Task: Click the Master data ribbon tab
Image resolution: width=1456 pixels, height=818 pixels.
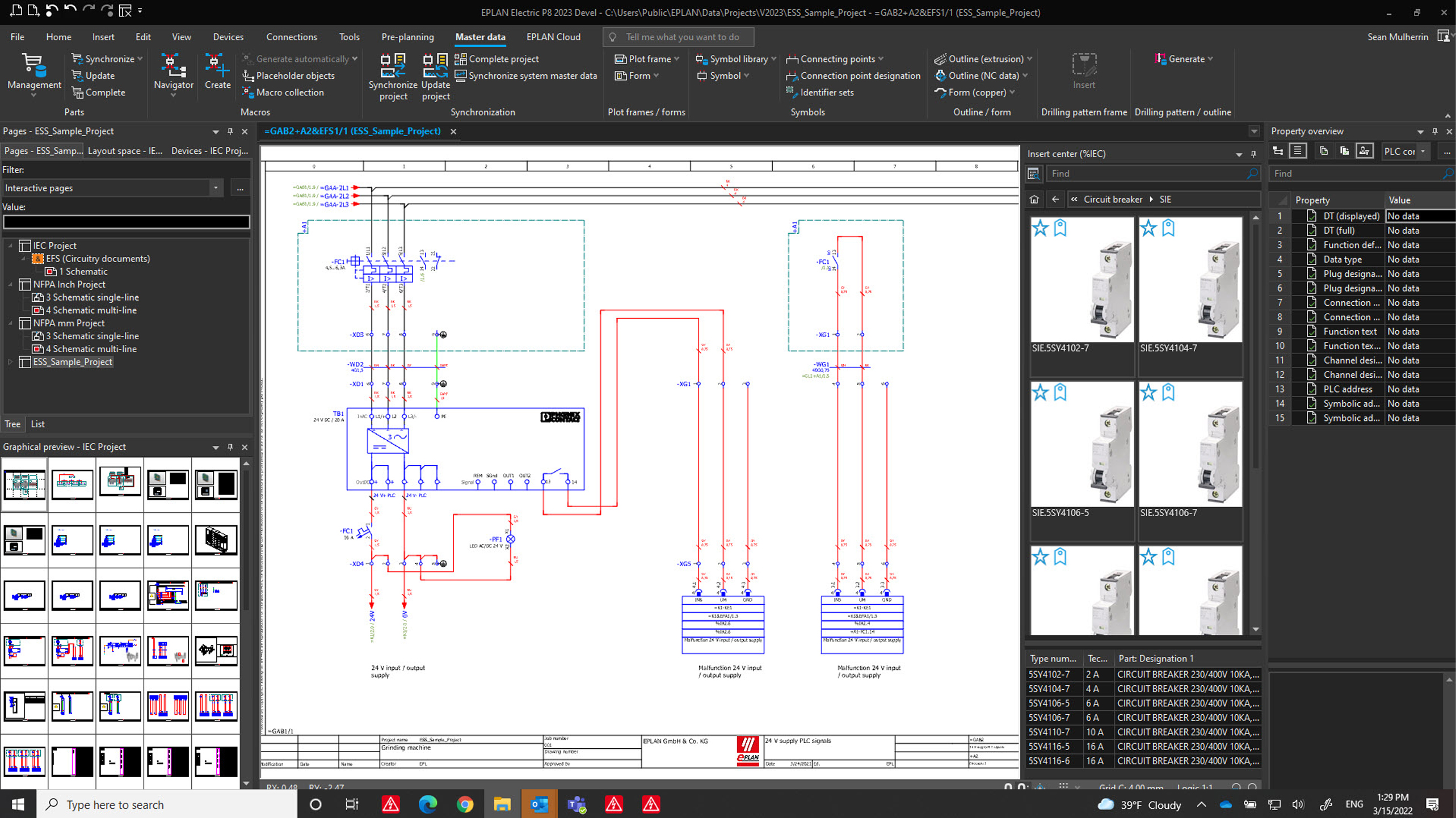Action: (480, 37)
